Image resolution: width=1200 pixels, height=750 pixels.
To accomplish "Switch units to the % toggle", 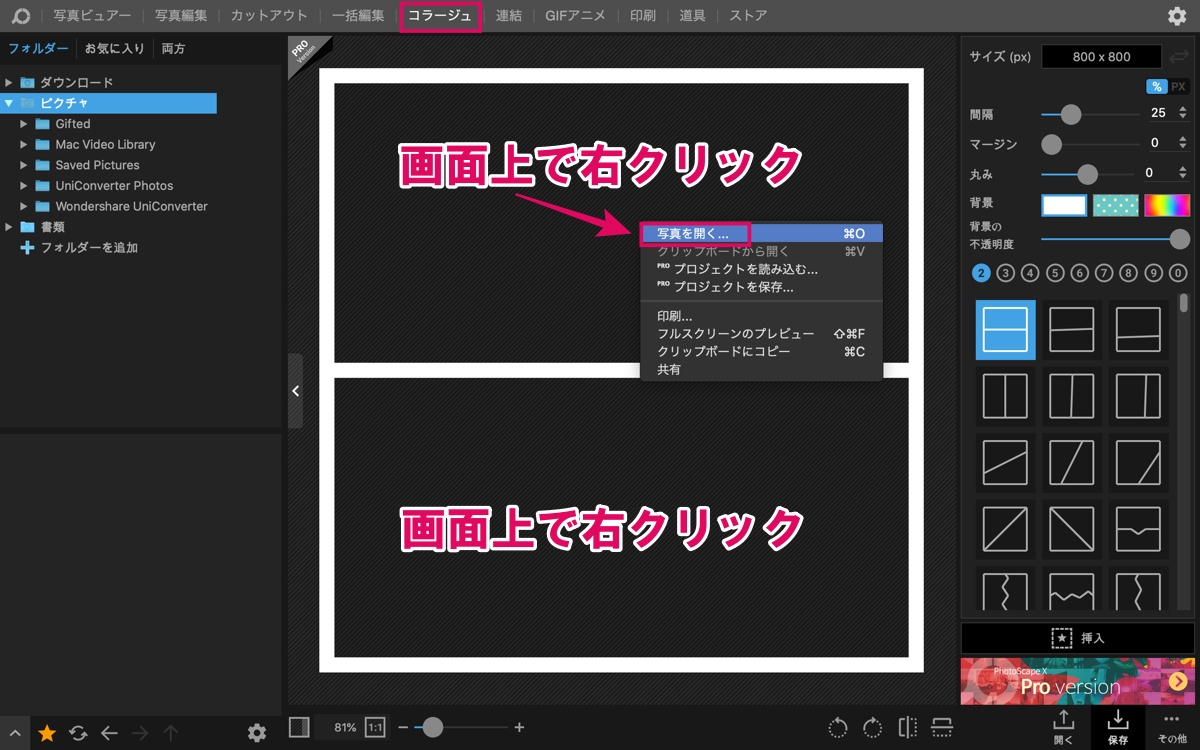I will [1156, 87].
